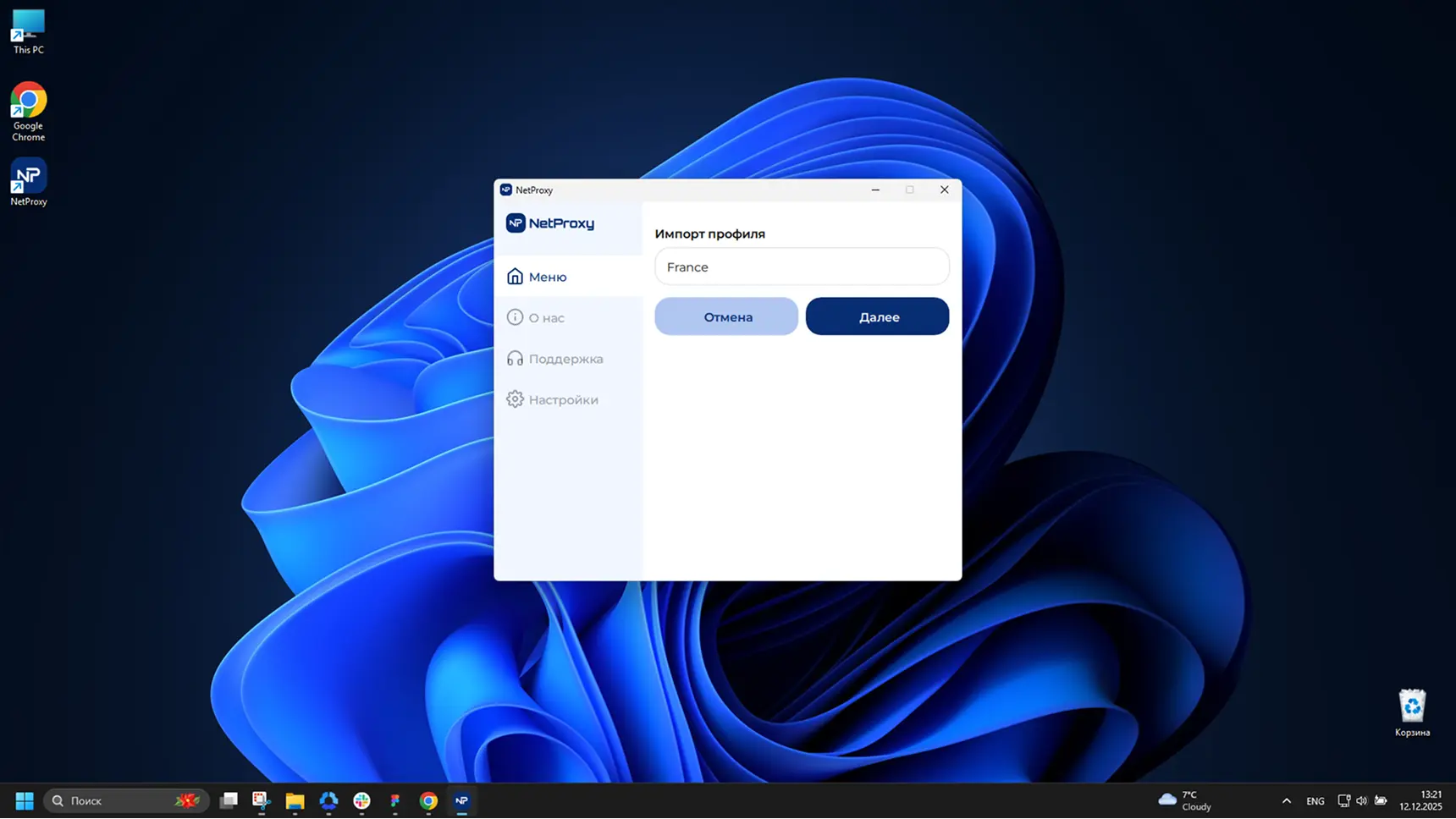
Task: Click the NetProxy logo in the sidebar
Action: pyautogui.click(x=550, y=223)
